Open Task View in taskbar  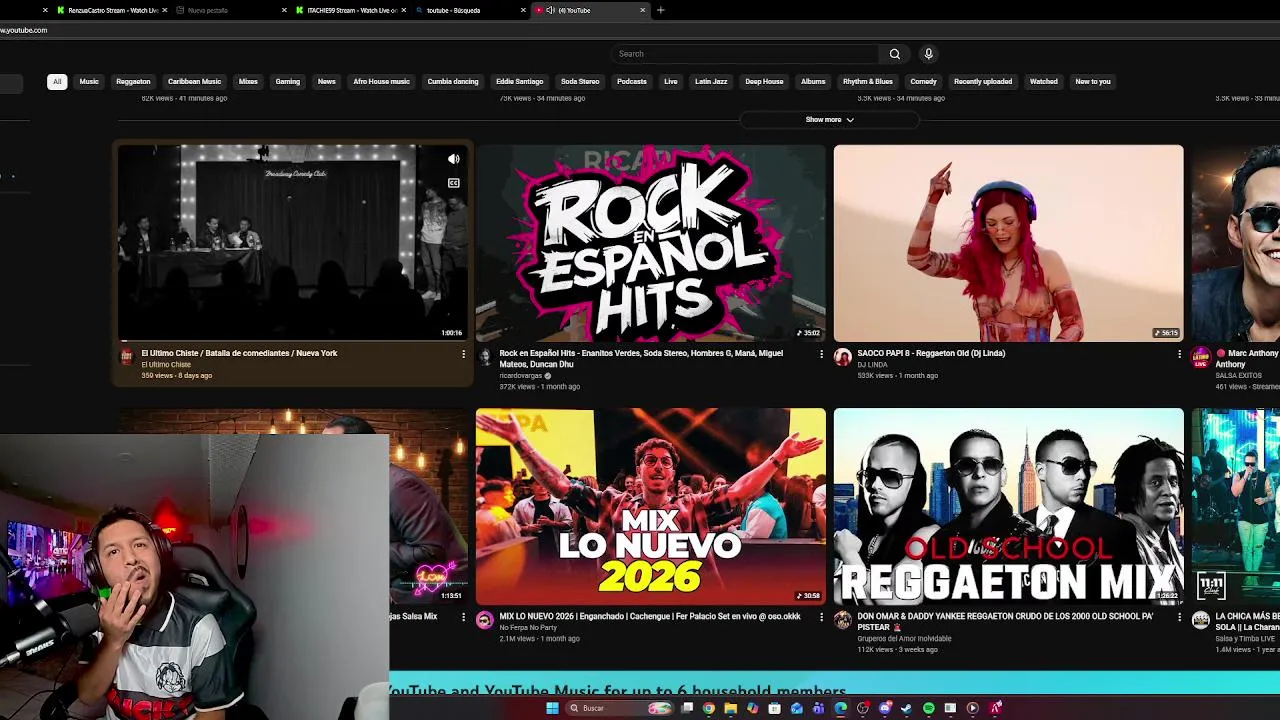click(x=687, y=708)
